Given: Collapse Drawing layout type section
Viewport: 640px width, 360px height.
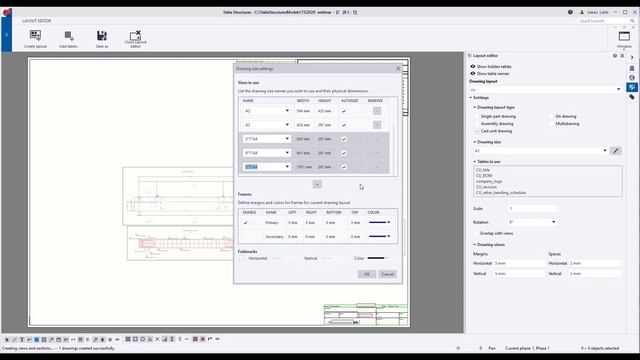Looking at the screenshot, I should tap(475, 107).
